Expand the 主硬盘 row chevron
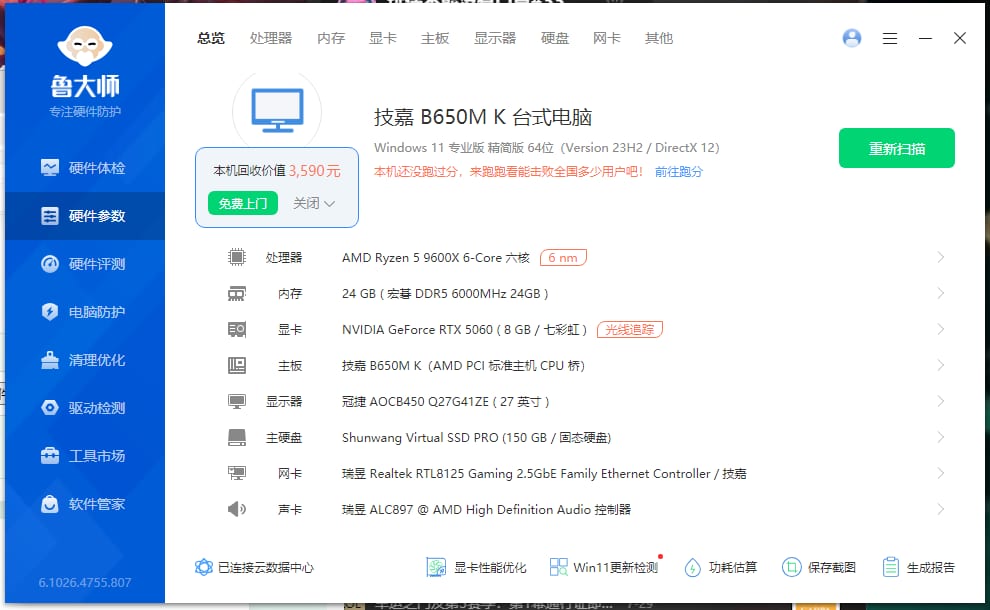The image size is (990, 610). click(x=941, y=438)
